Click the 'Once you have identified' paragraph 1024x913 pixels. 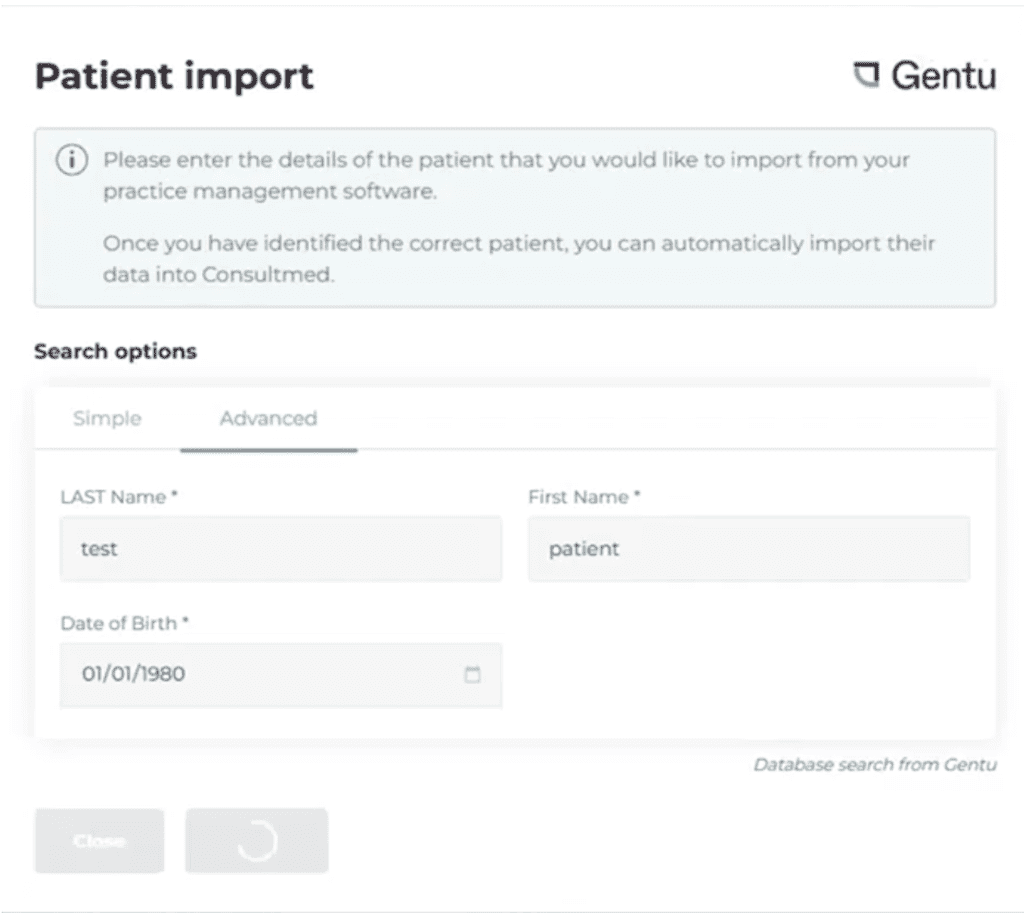(x=519, y=259)
